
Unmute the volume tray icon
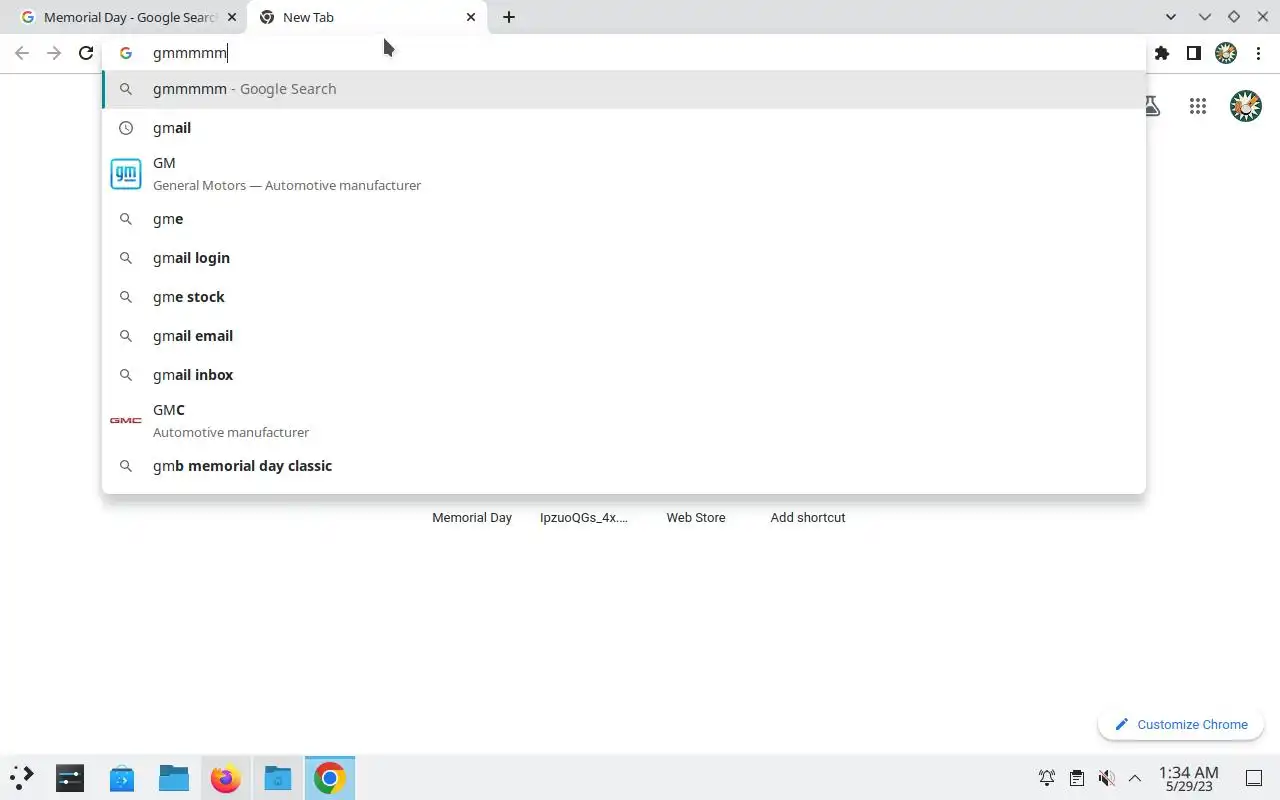(x=1106, y=778)
